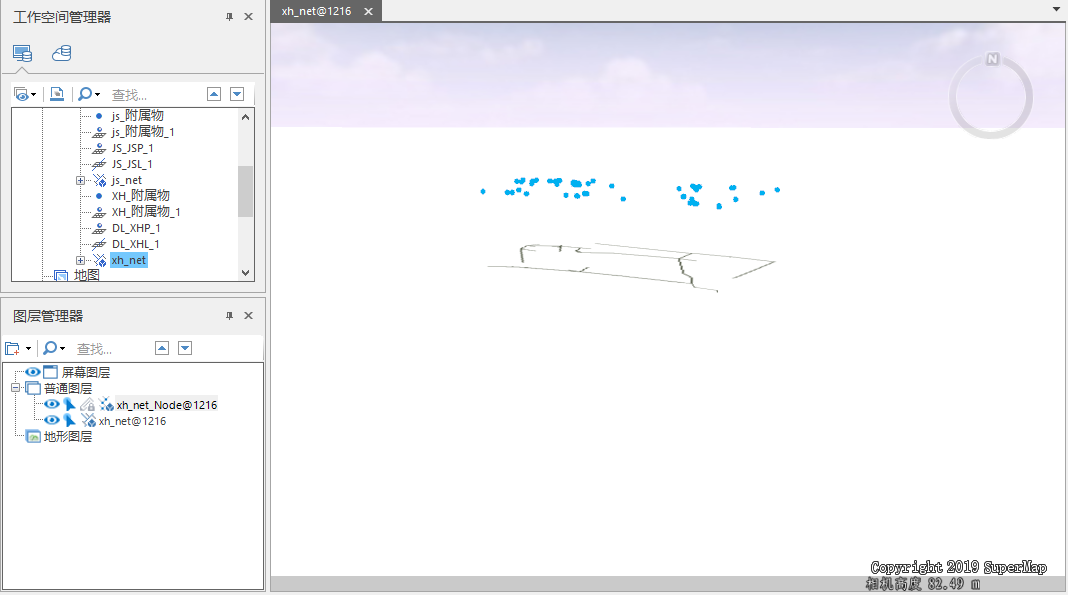Close the layer manager panel
The width and height of the screenshot is (1068, 595).
pyautogui.click(x=249, y=316)
